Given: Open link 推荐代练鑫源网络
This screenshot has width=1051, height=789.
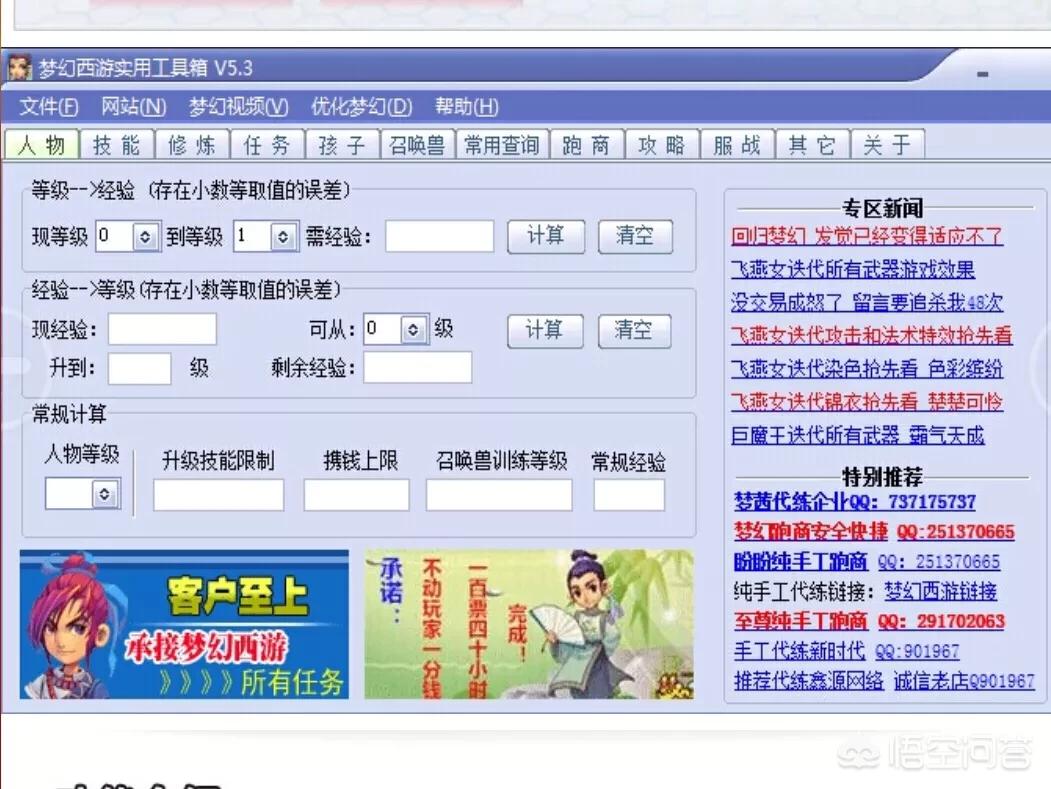Looking at the screenshot, I should tap(808, 680).
